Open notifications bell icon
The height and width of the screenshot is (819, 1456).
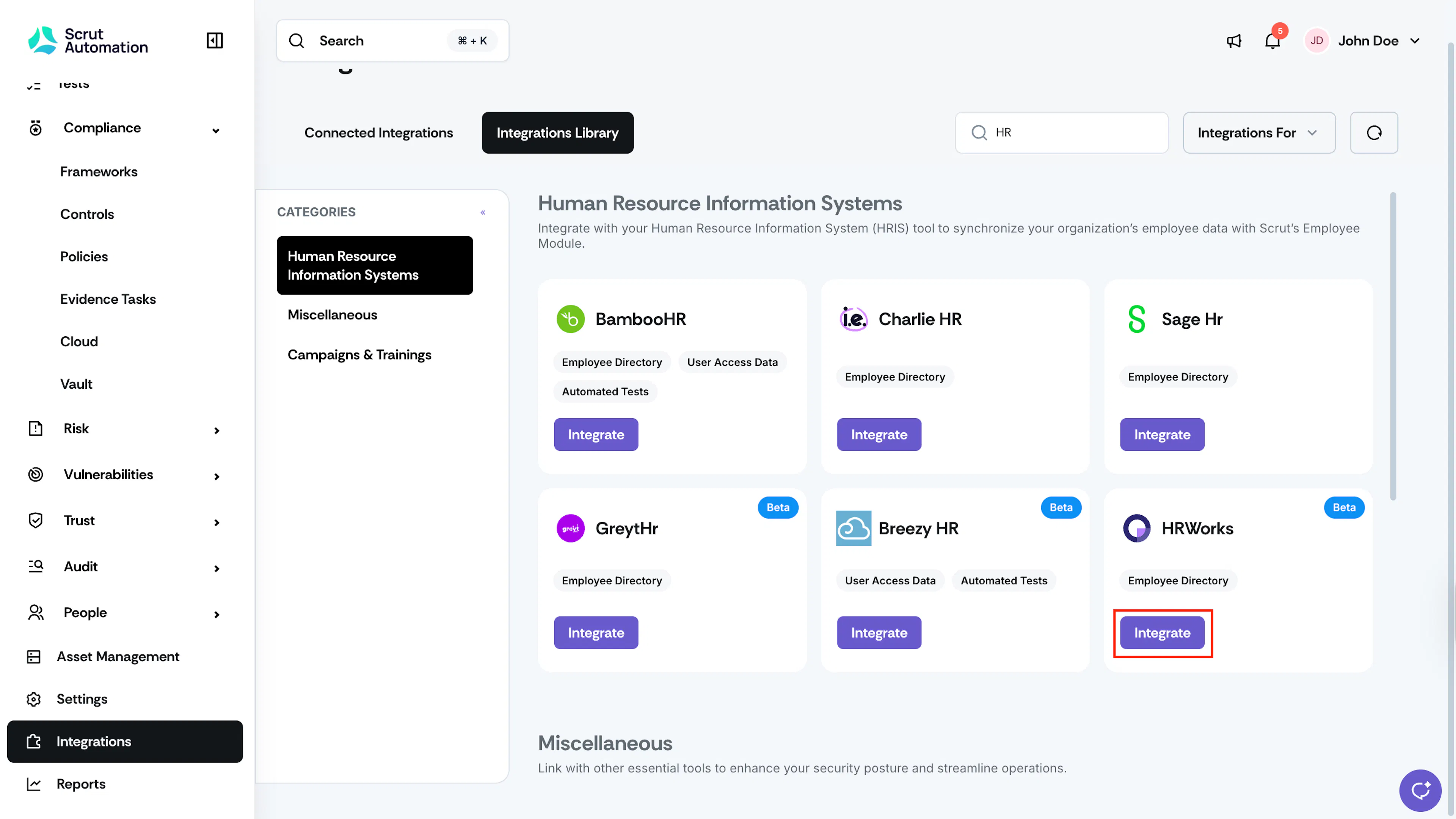point(1272,41)
